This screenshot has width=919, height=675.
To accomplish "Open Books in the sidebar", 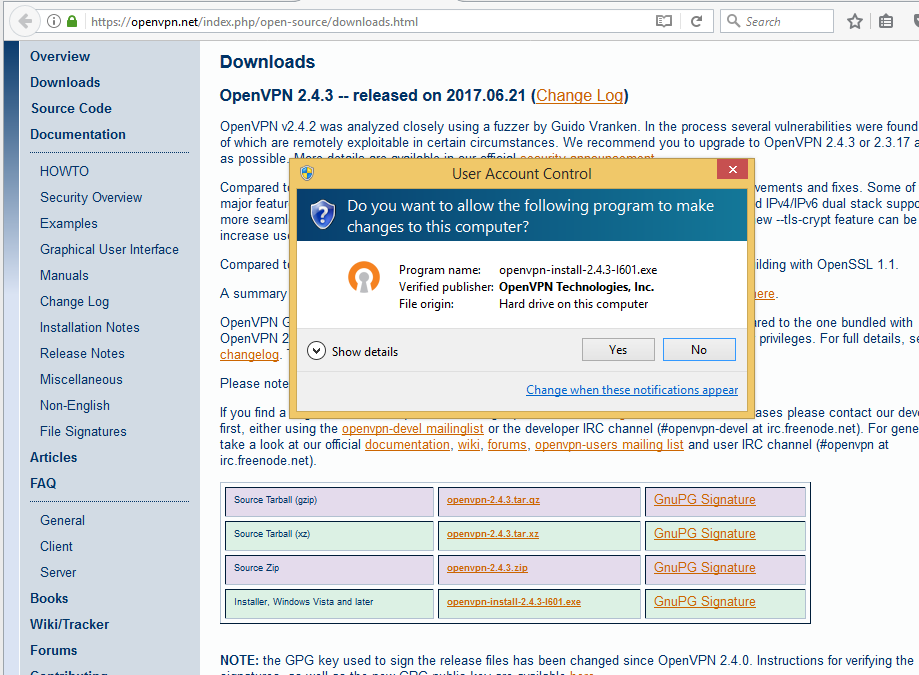I will (x=49, y=598).
